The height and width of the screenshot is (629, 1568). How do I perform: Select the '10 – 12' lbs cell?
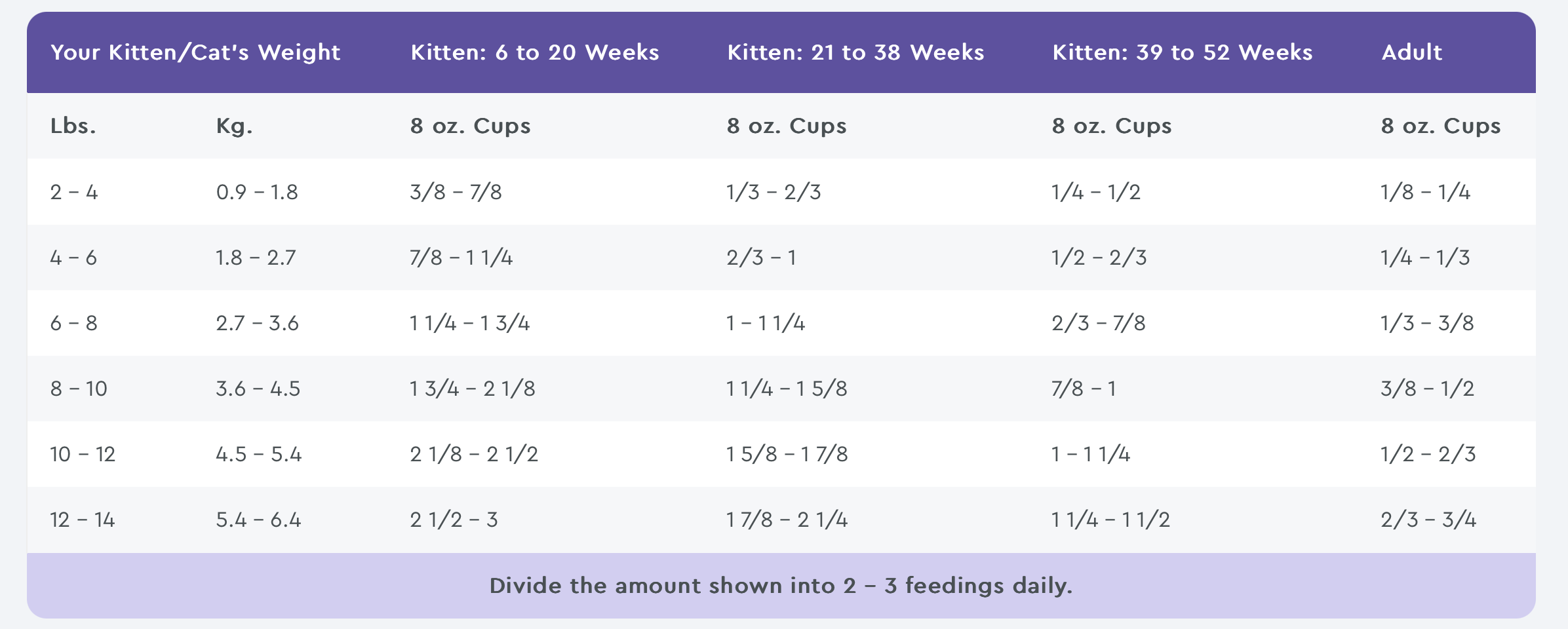[x=83, y=454]
